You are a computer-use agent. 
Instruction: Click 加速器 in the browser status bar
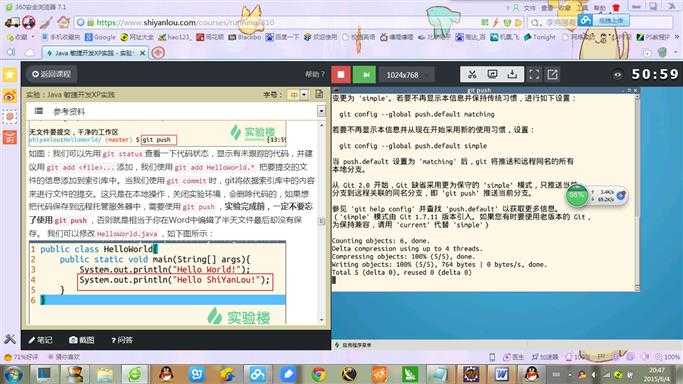[545, 357]
